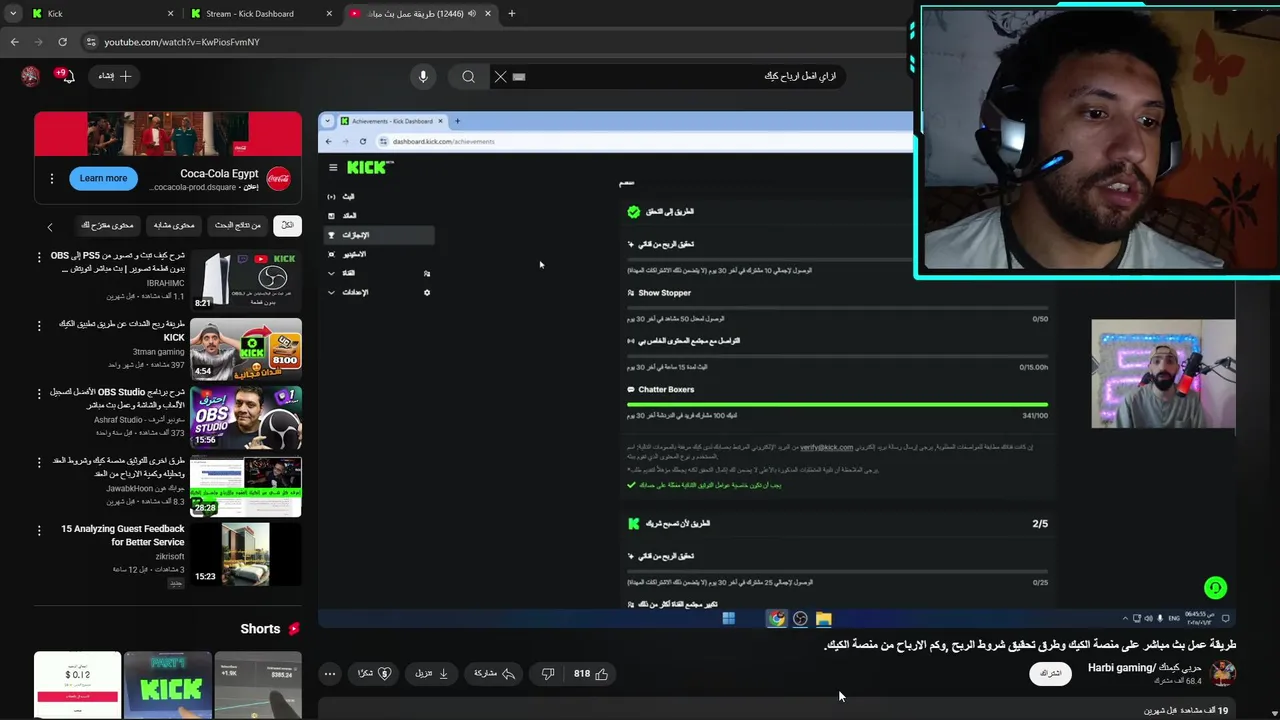
Task: Click green KICK logo in video
Action: [369, 167]
